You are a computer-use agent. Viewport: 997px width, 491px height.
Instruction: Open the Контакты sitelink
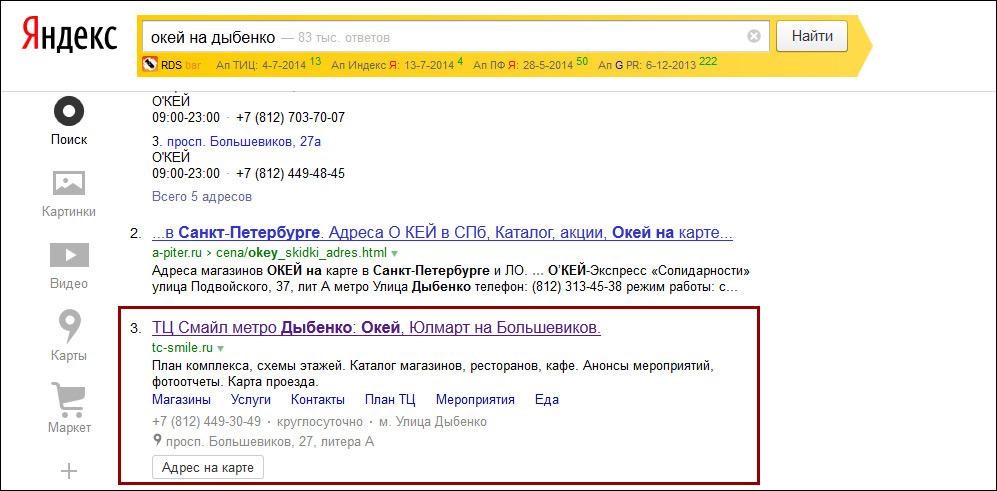(x=318, y=400)
